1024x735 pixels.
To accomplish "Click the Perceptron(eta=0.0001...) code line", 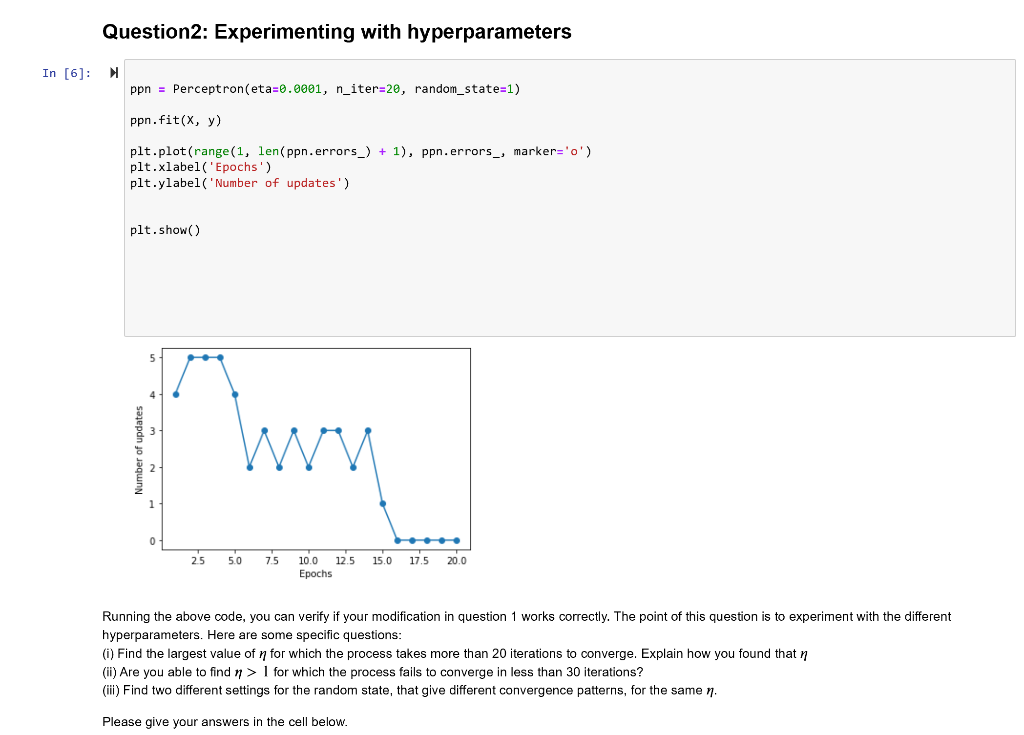I will (x=325, y=89).
